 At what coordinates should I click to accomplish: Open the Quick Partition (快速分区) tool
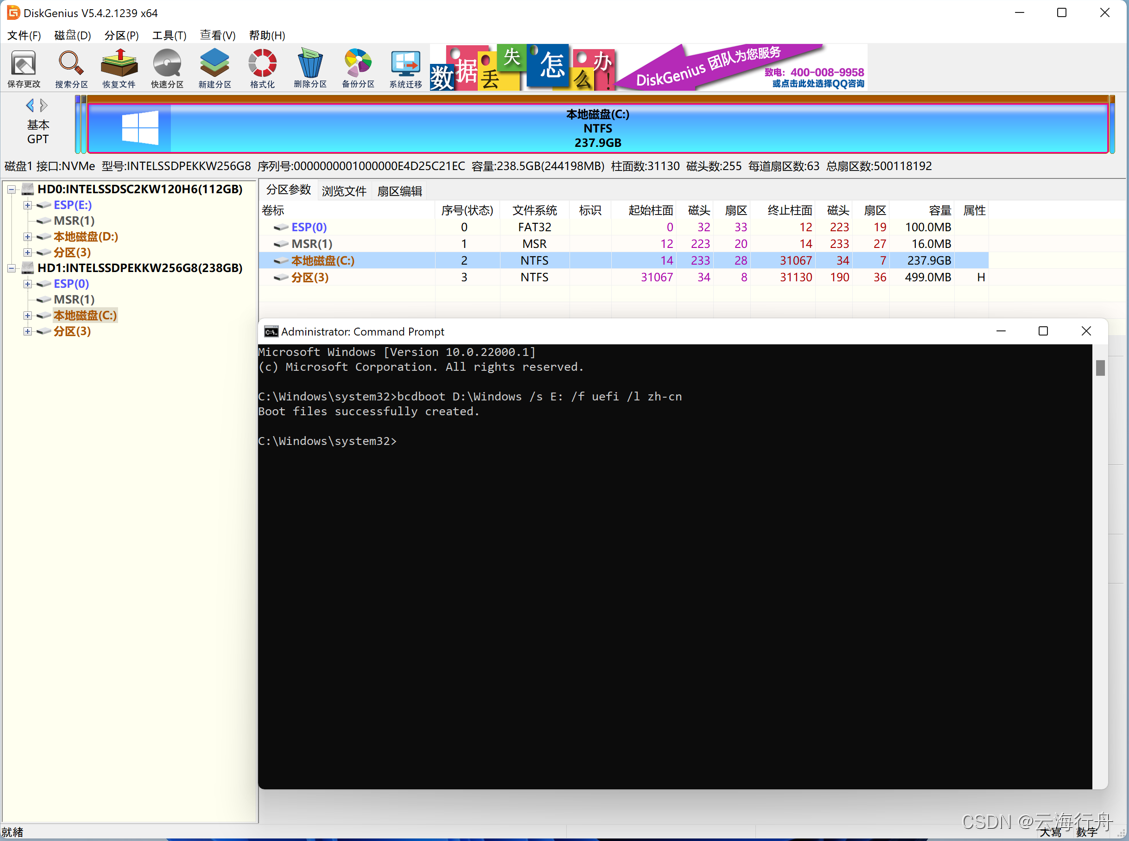(x=167, y=68)
